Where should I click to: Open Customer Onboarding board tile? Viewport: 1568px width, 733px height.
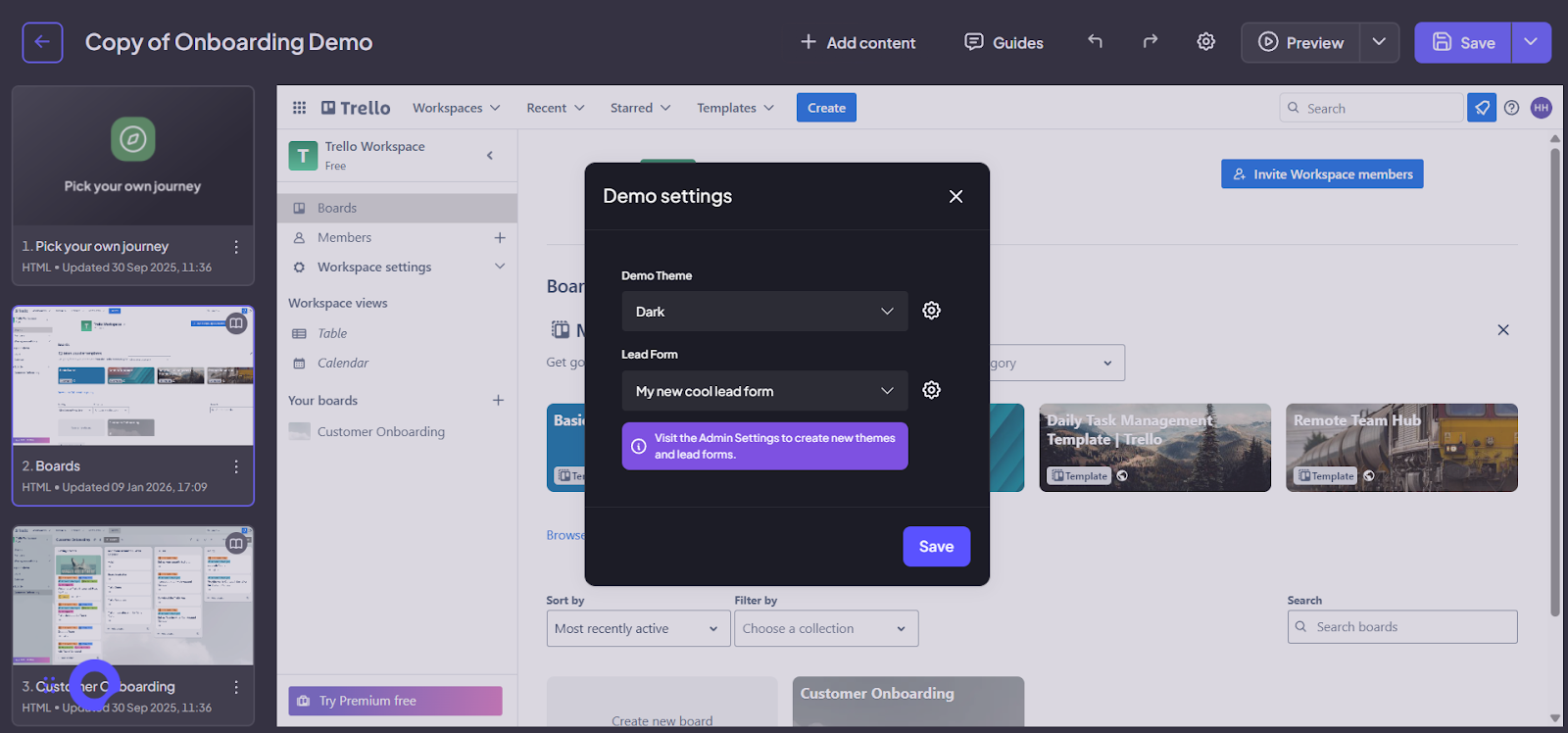(x=908, y=702)
